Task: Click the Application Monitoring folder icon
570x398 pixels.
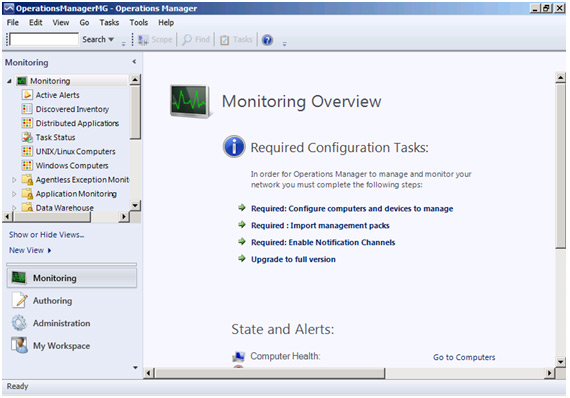Action: (27, 194)
